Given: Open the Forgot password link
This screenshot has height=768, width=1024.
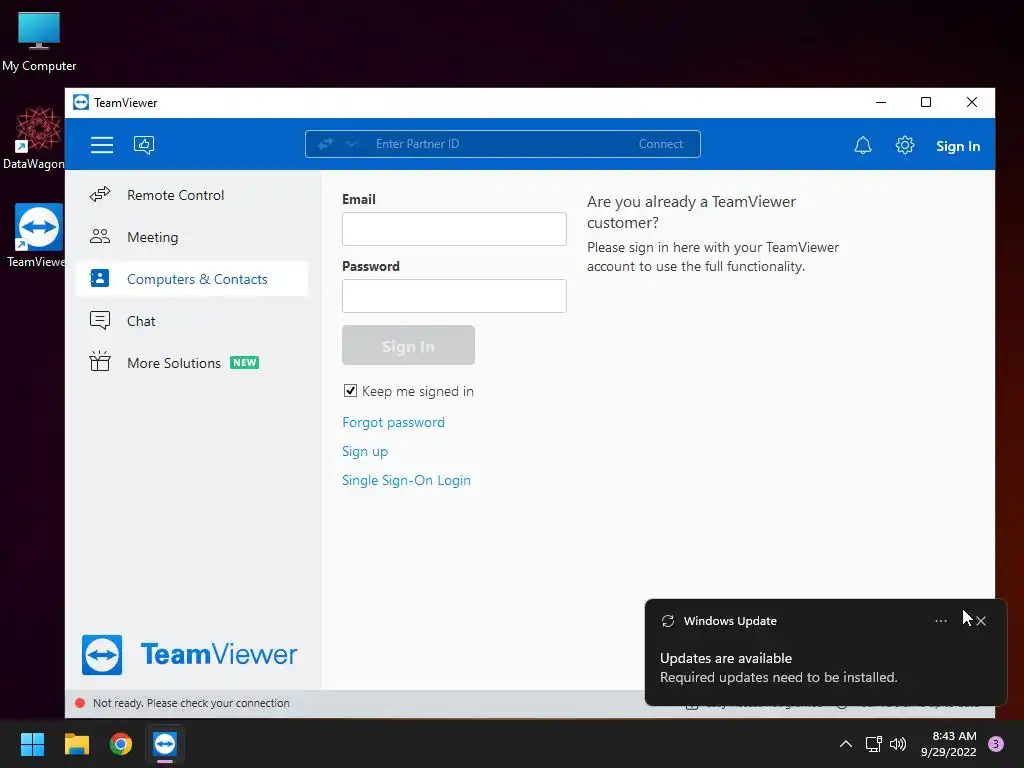Looking at the screenshot, I should tap(393, 423).
